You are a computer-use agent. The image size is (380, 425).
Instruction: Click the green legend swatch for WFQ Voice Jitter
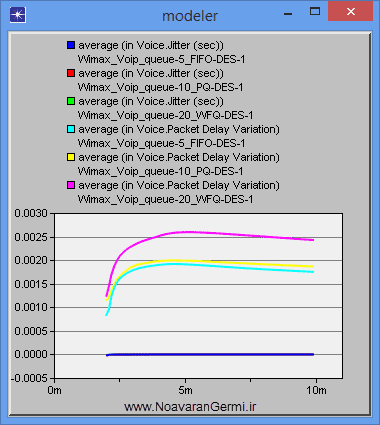pyautogui.click(x=71, y=101)
